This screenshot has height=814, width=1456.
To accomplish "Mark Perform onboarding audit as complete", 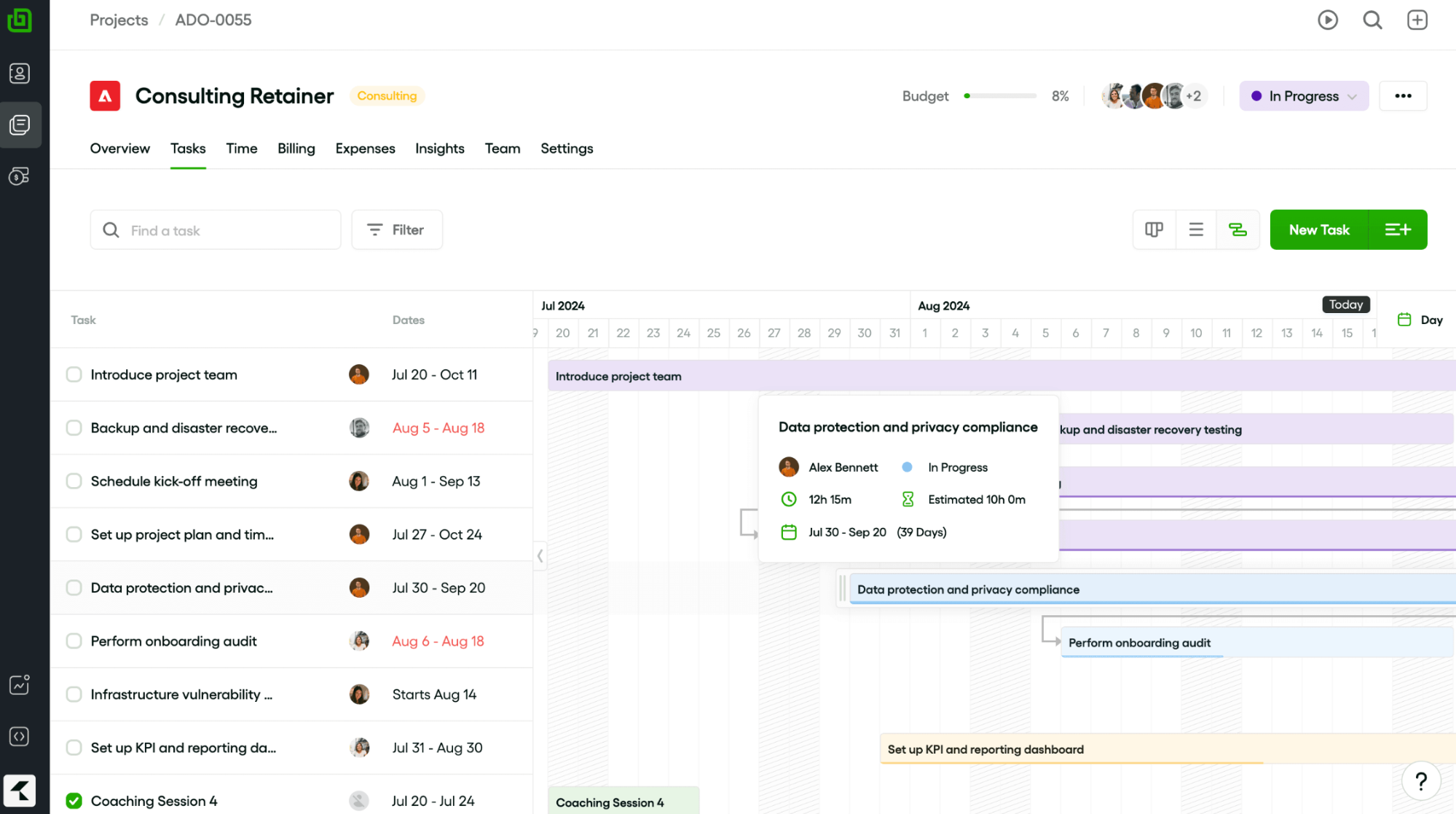I will tap(74, 641).
